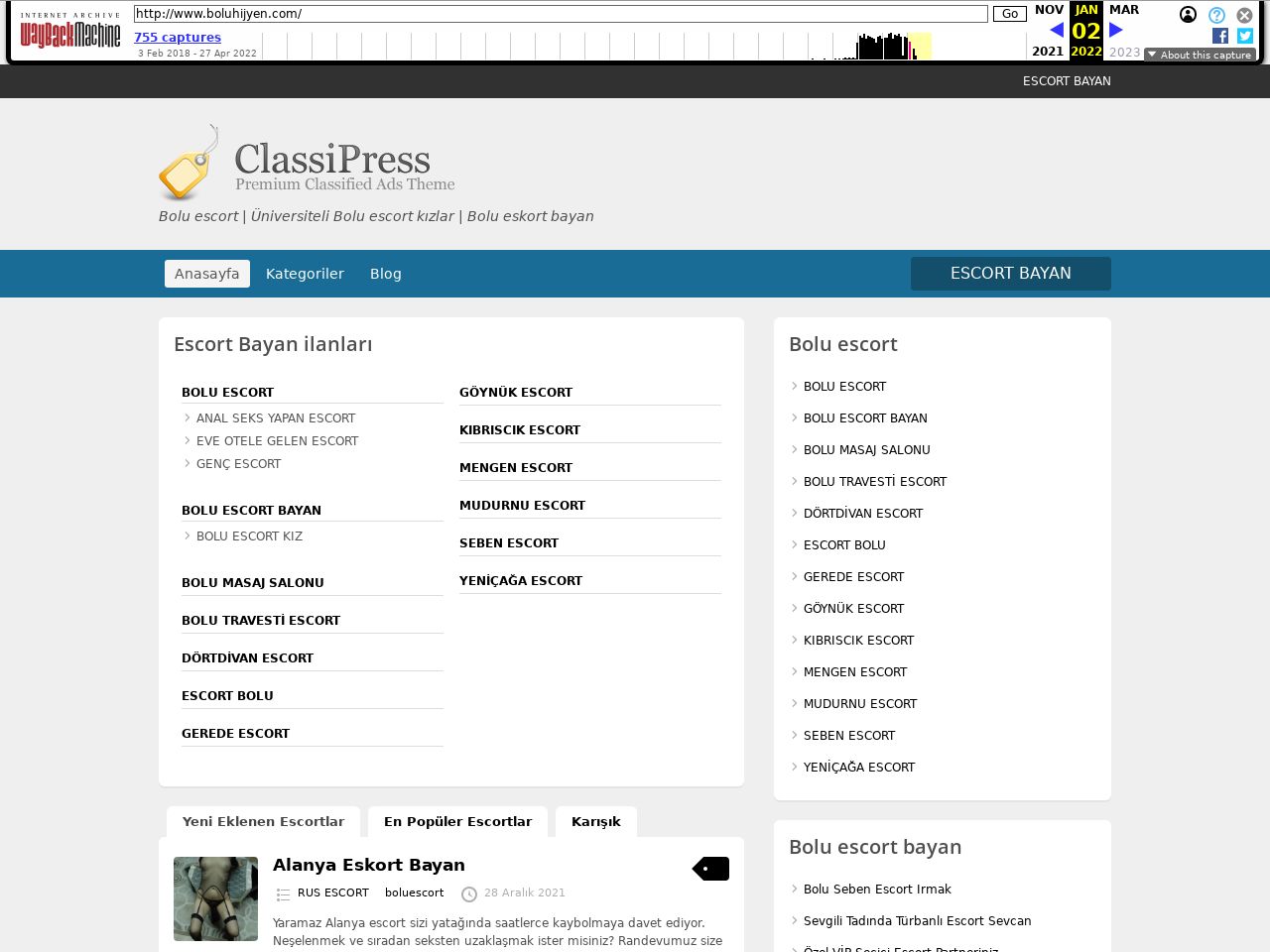The height and width of the screenshot is (952, 1270).
Task: Share capture on Facebook
Action: [1219, 36]
